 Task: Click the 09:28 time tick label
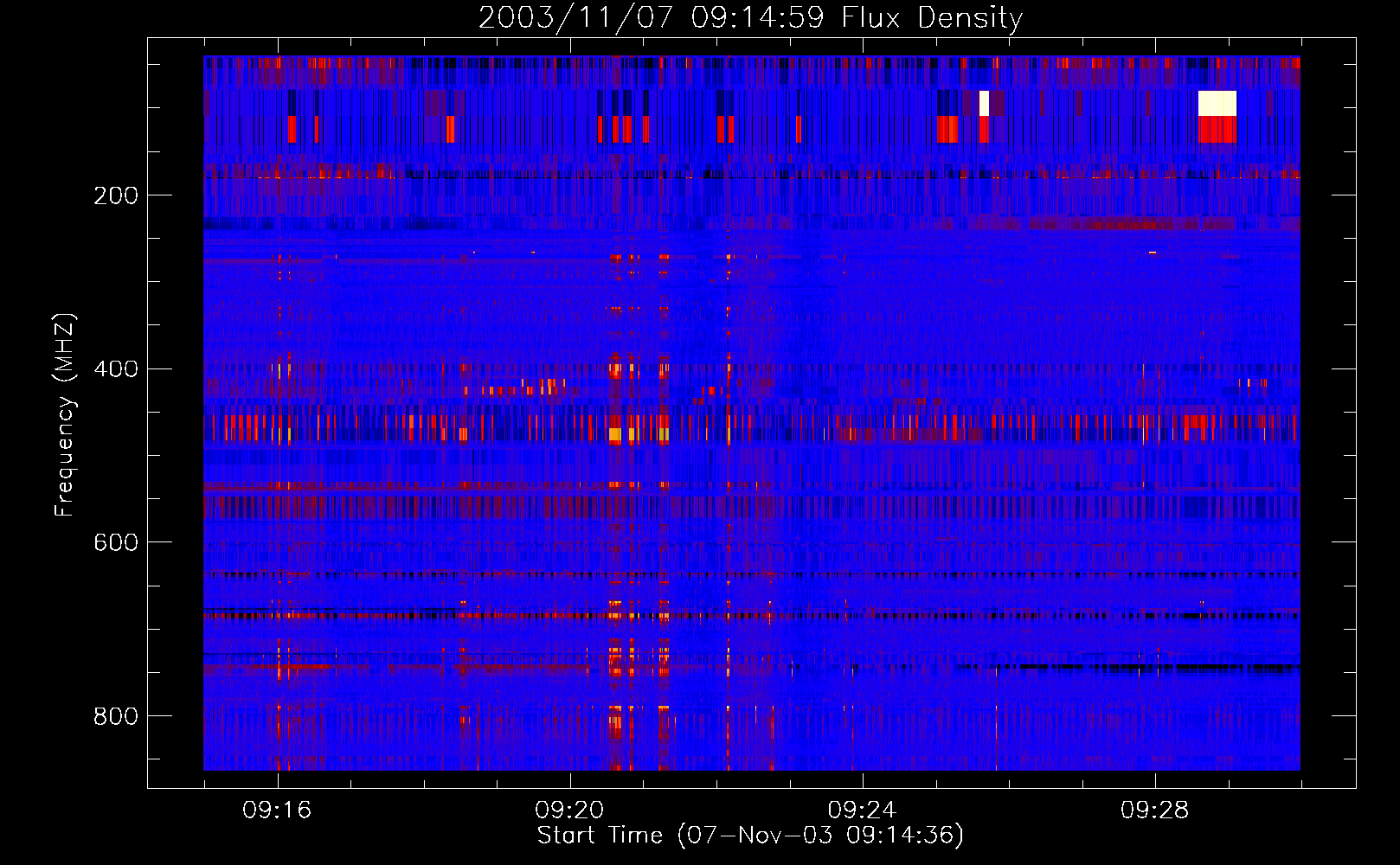click(x=1154, y=811)
